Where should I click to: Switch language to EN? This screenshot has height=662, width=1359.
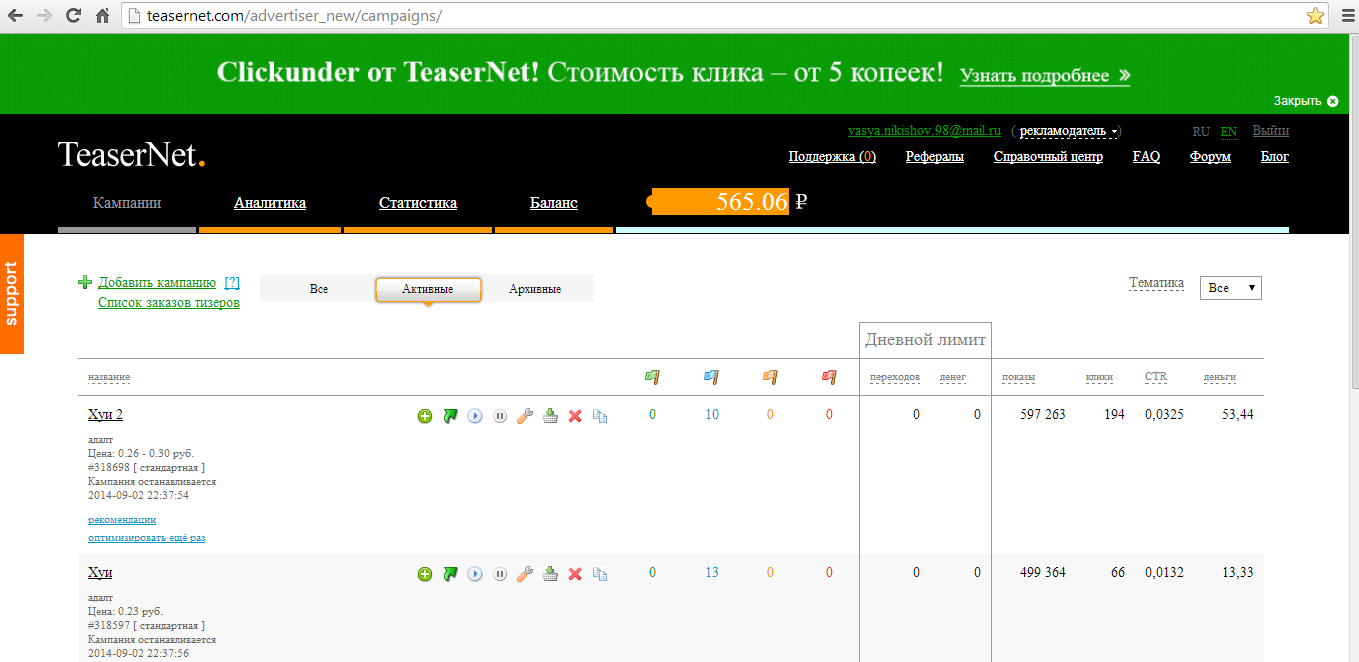click(x=1229, y=132)
